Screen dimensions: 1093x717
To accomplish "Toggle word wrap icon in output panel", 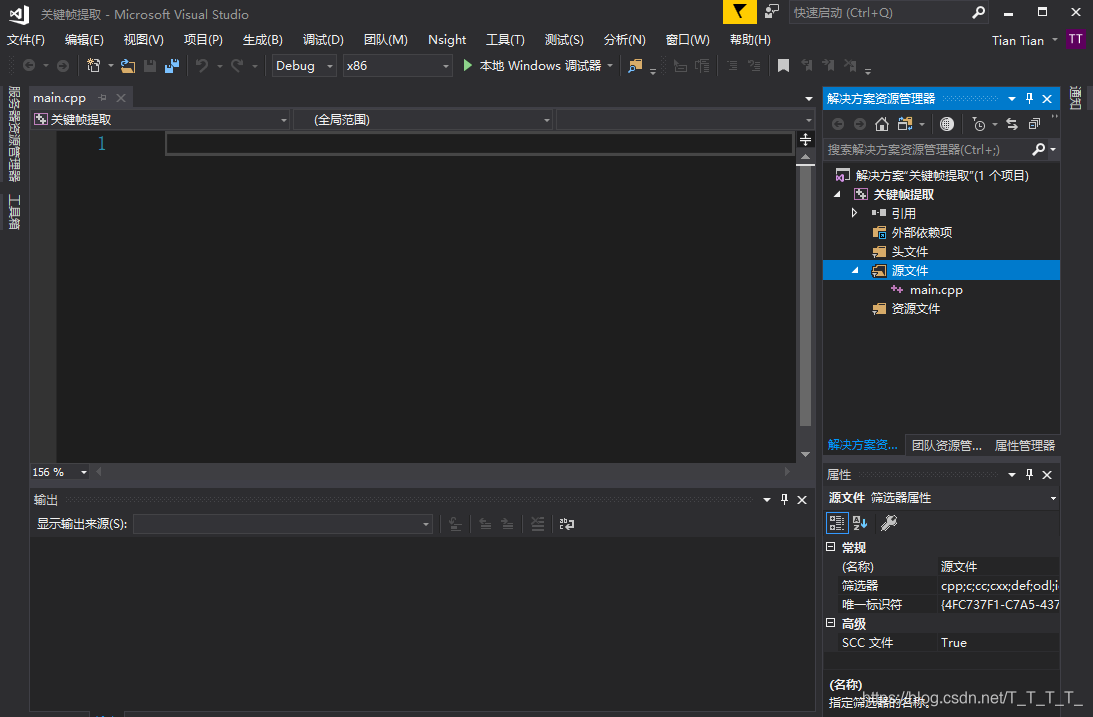I will coord(567,524).
